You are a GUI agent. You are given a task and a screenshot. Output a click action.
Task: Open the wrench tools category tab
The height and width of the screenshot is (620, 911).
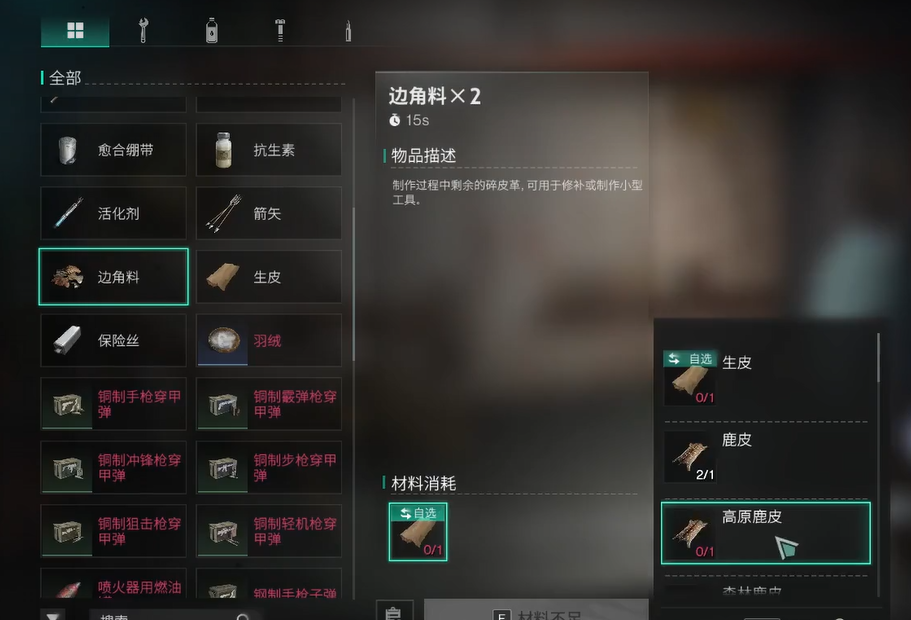[143, 30]
